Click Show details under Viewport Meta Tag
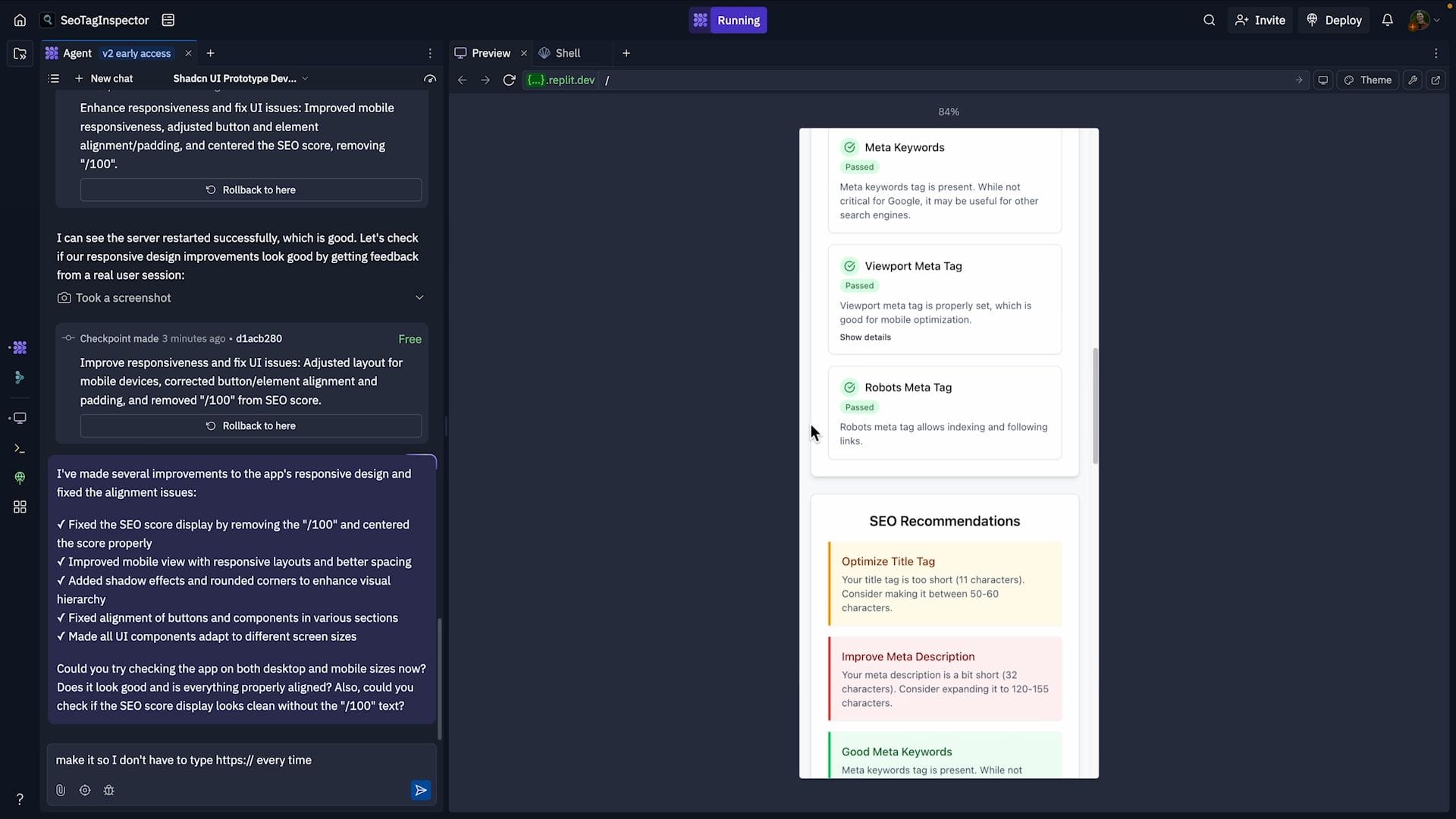Screen dimensions: 1456x819 tap(864, 337)
